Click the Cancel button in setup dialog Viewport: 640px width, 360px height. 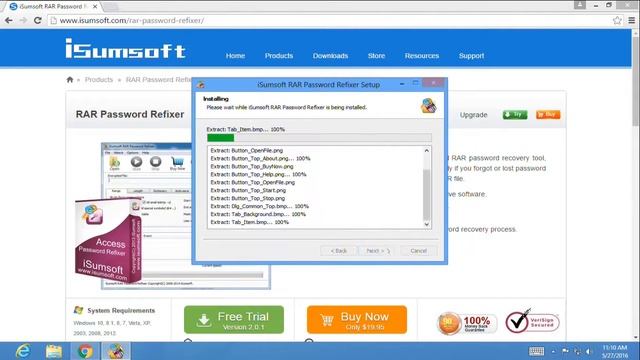click(x=418, y=251)
